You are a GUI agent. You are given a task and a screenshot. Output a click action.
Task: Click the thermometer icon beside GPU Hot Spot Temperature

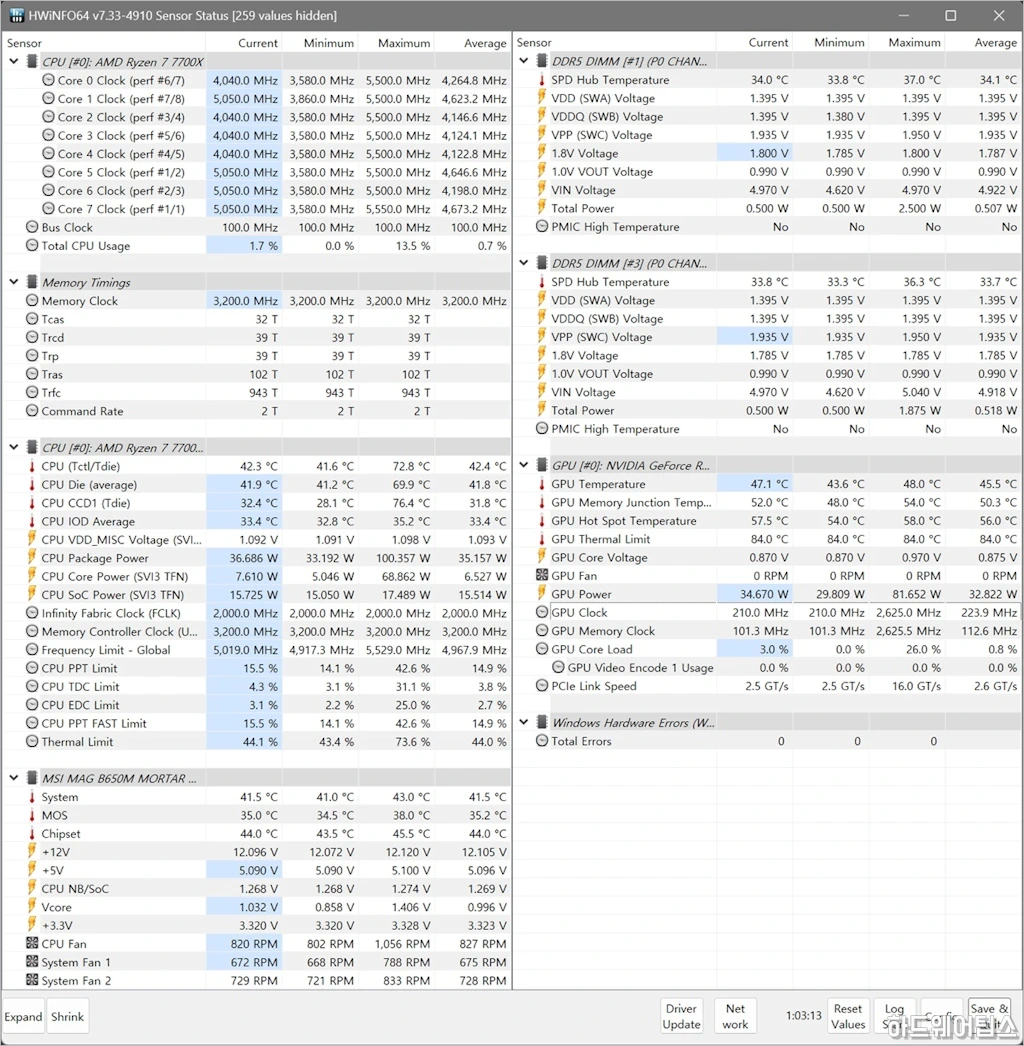tap(542, 521)
